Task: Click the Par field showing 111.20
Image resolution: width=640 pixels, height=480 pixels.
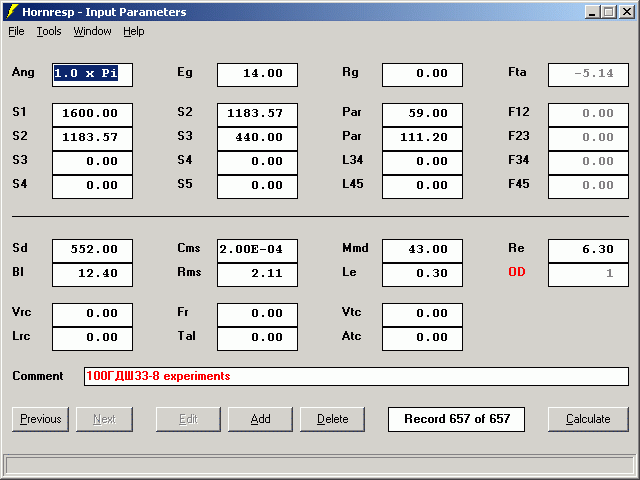Action: [x=422, y=139]
